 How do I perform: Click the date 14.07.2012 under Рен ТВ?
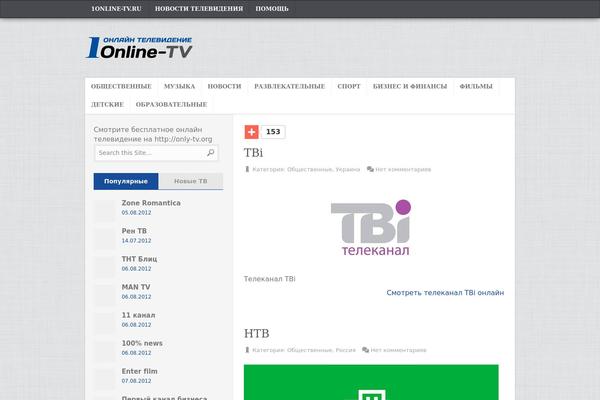[136, 240]
